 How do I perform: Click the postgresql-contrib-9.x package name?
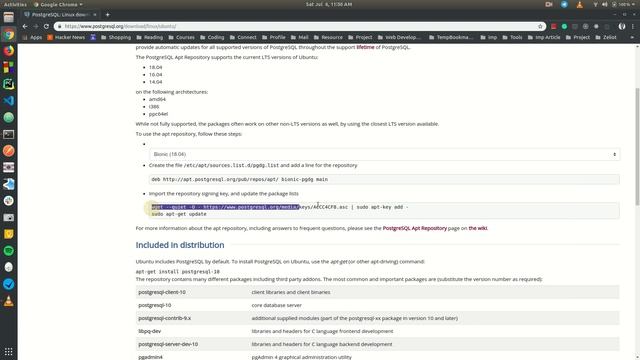pyautogui.click(x=164, y=318)
